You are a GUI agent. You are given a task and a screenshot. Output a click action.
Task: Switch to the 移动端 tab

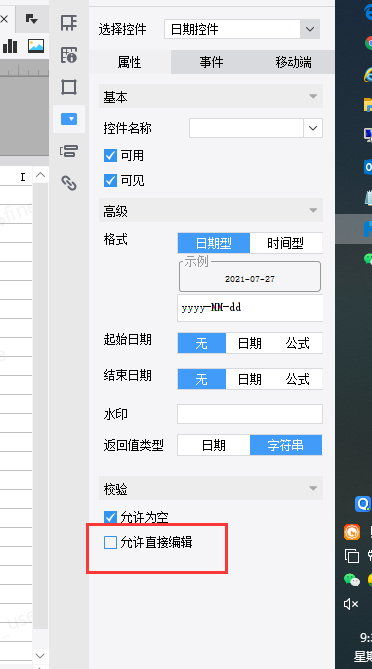click(x=294, y=62)
